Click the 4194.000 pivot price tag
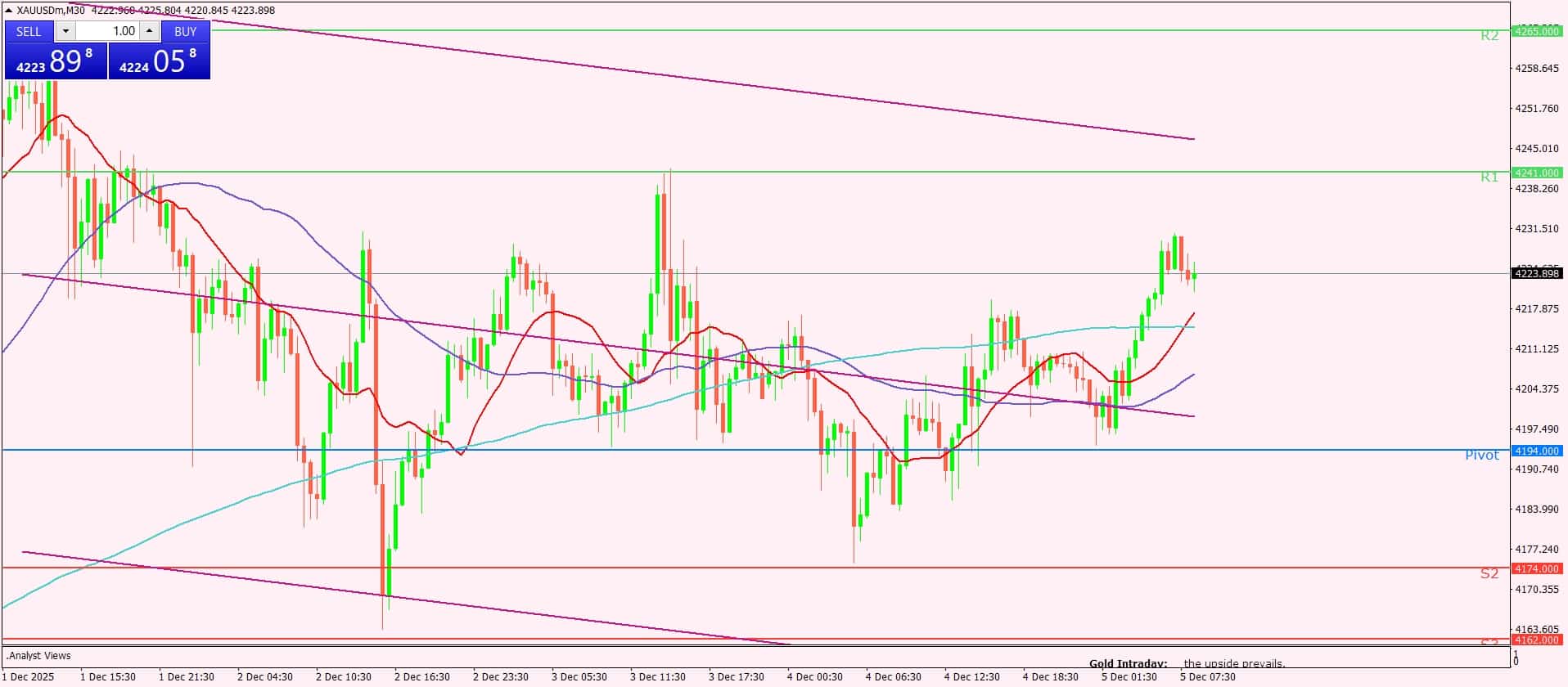The image size is (1568, 687). pyautogui.click(x=1536, y=451)
